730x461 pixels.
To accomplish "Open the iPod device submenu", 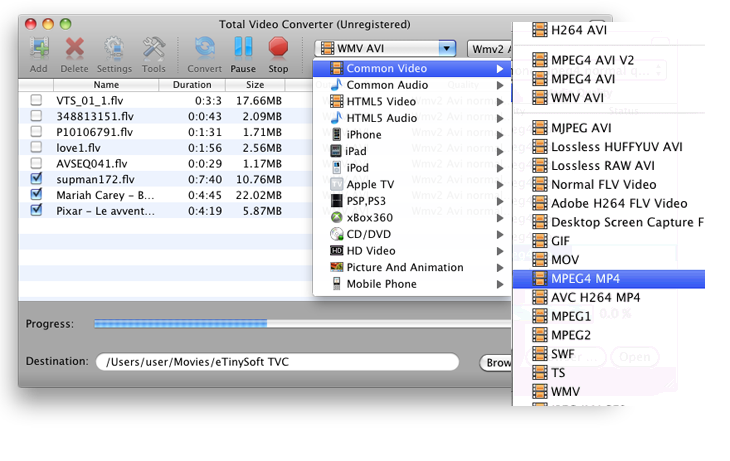I will [412, 168].
